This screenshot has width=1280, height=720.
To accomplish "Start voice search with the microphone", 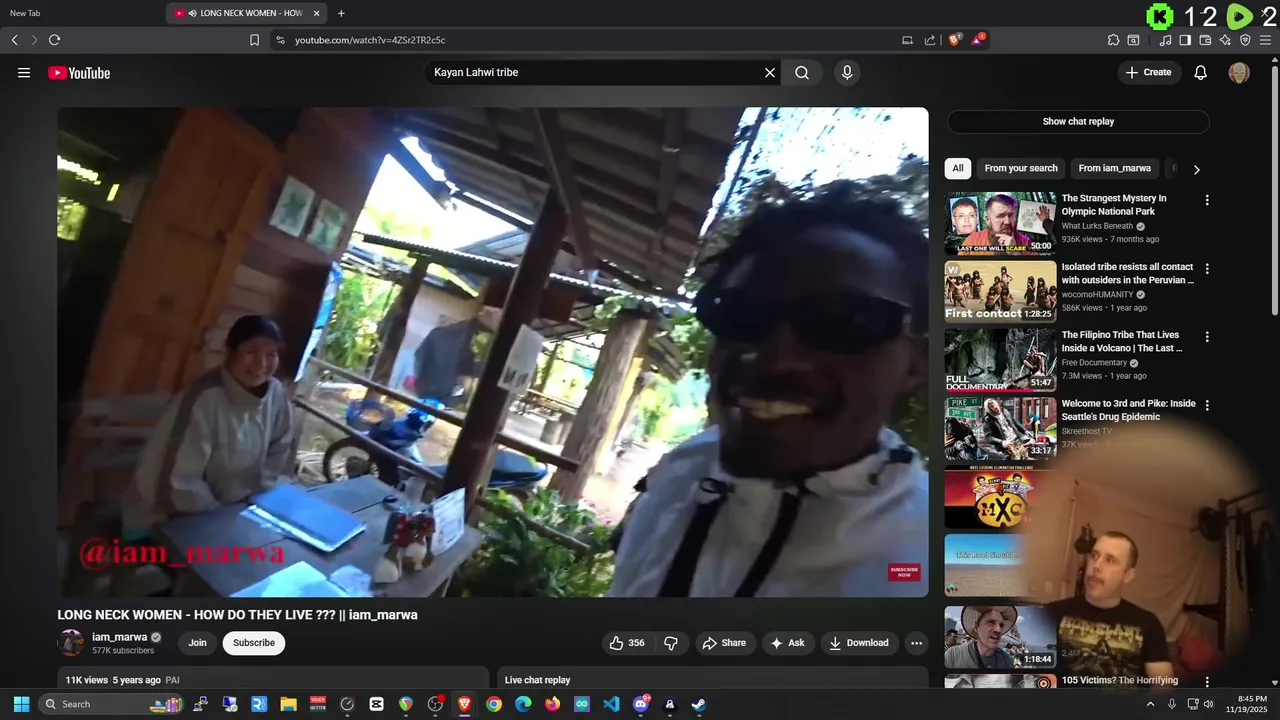I will tap(847, 72).
